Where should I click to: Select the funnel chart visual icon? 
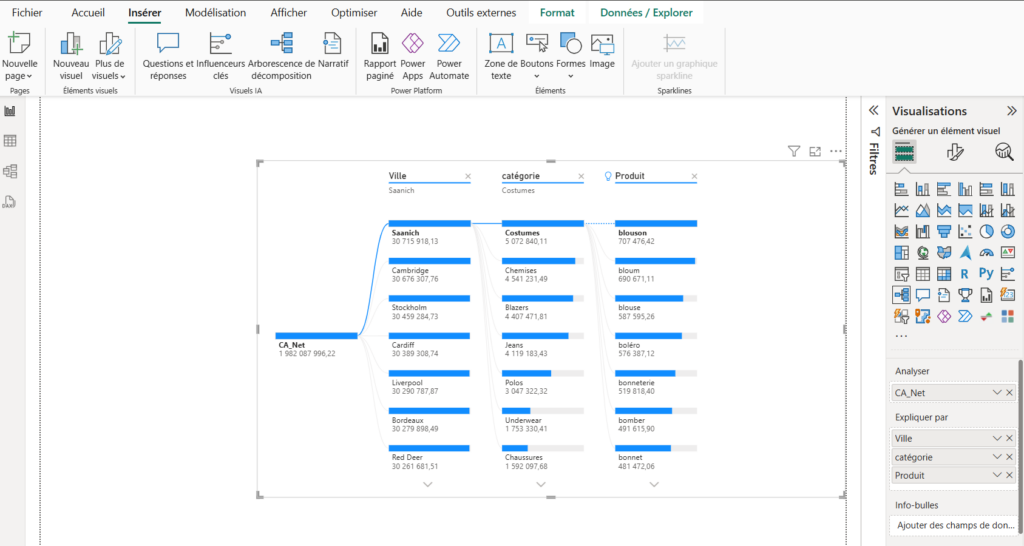[944, 231]
